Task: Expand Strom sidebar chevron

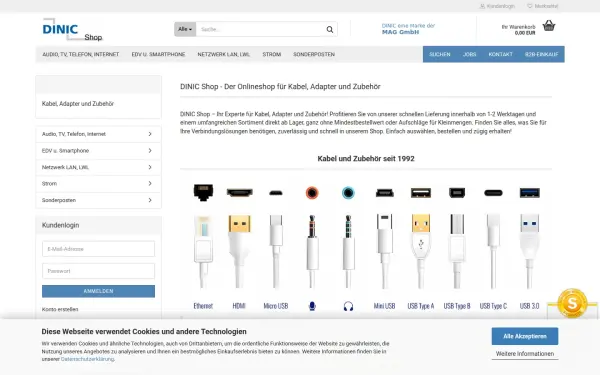Action: (x=150, y=183)
